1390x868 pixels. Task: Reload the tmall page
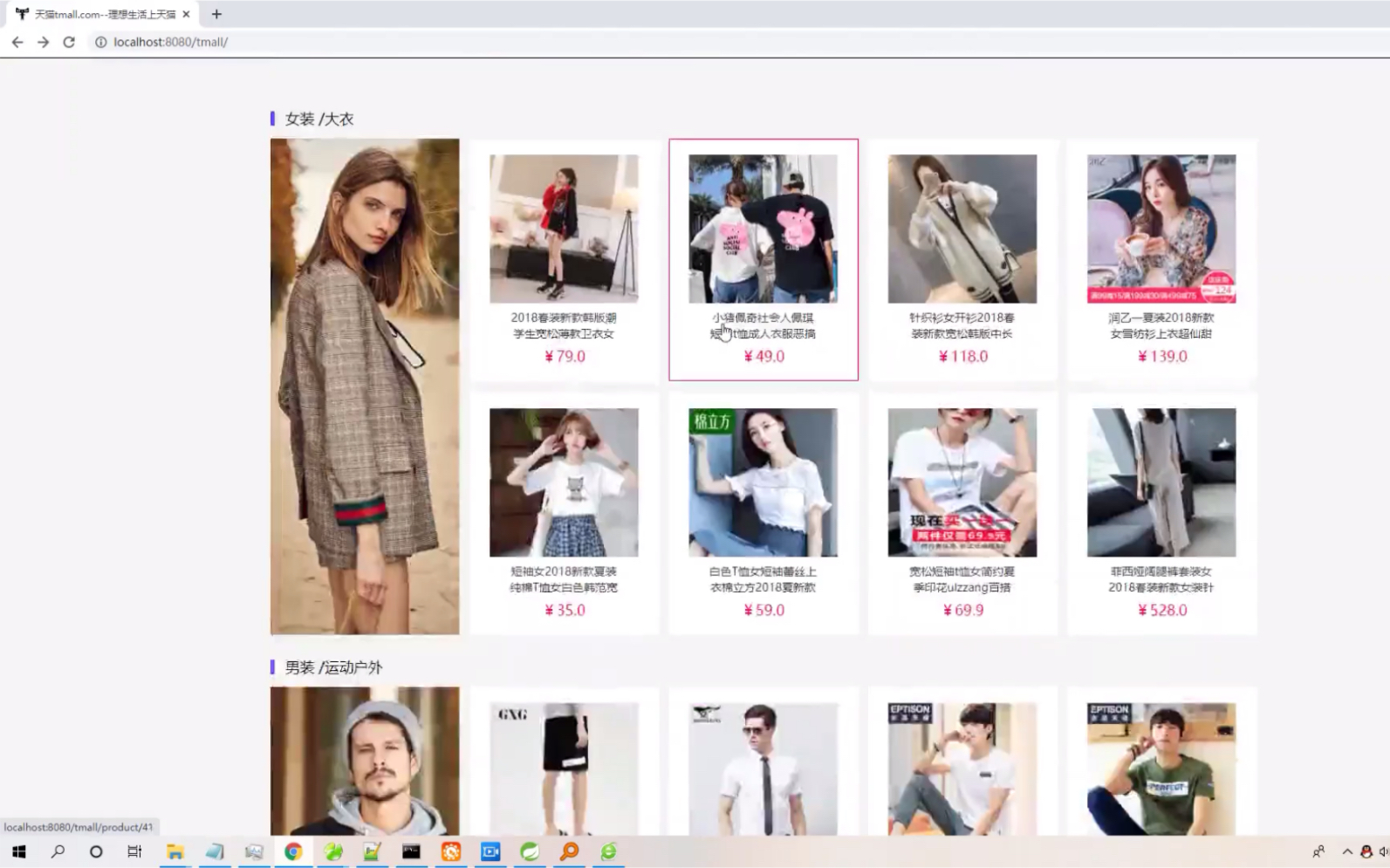[69, 42]
